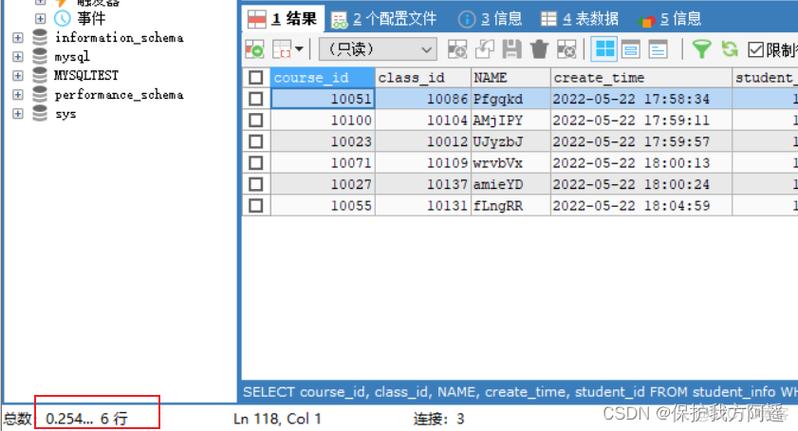Click the delete rows trash icon
This screenshot has height=431, width=798.
539,49
